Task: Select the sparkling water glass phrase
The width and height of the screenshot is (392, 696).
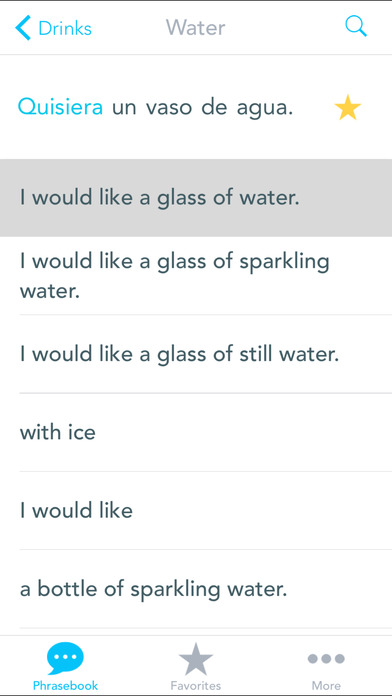Action: click(196, 276)
